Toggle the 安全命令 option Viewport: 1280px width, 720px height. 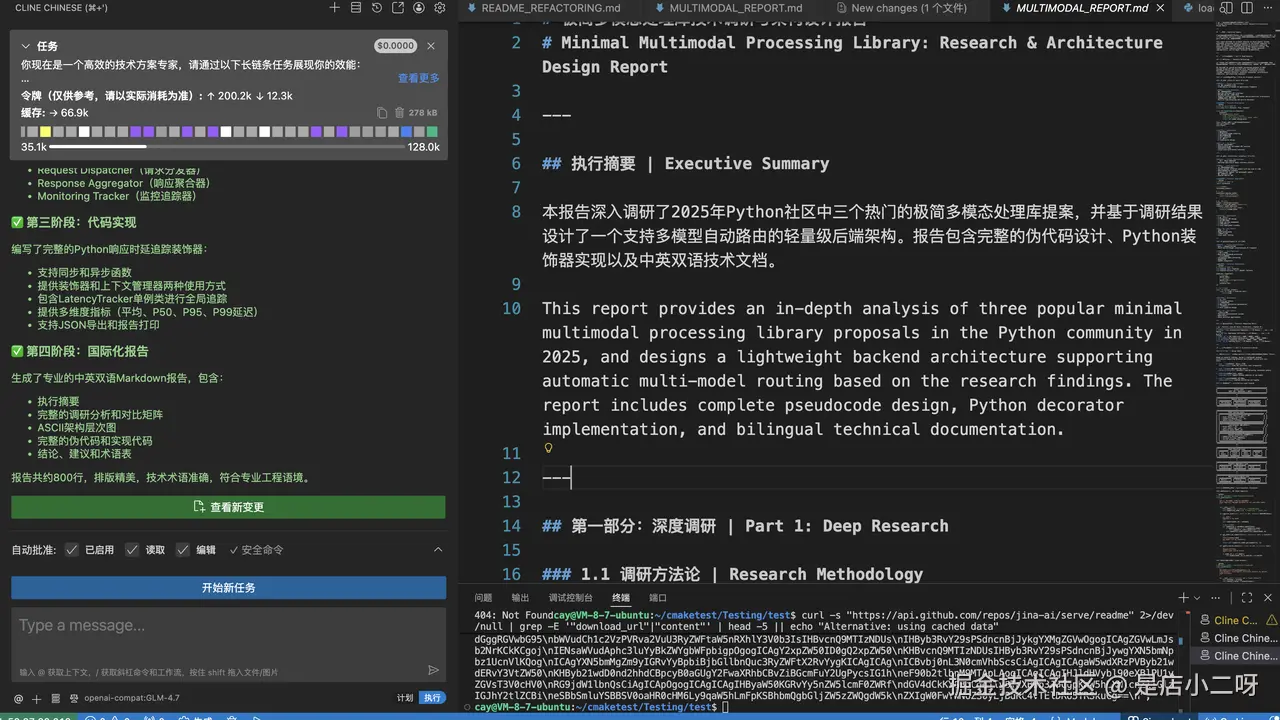click(256, 550)
